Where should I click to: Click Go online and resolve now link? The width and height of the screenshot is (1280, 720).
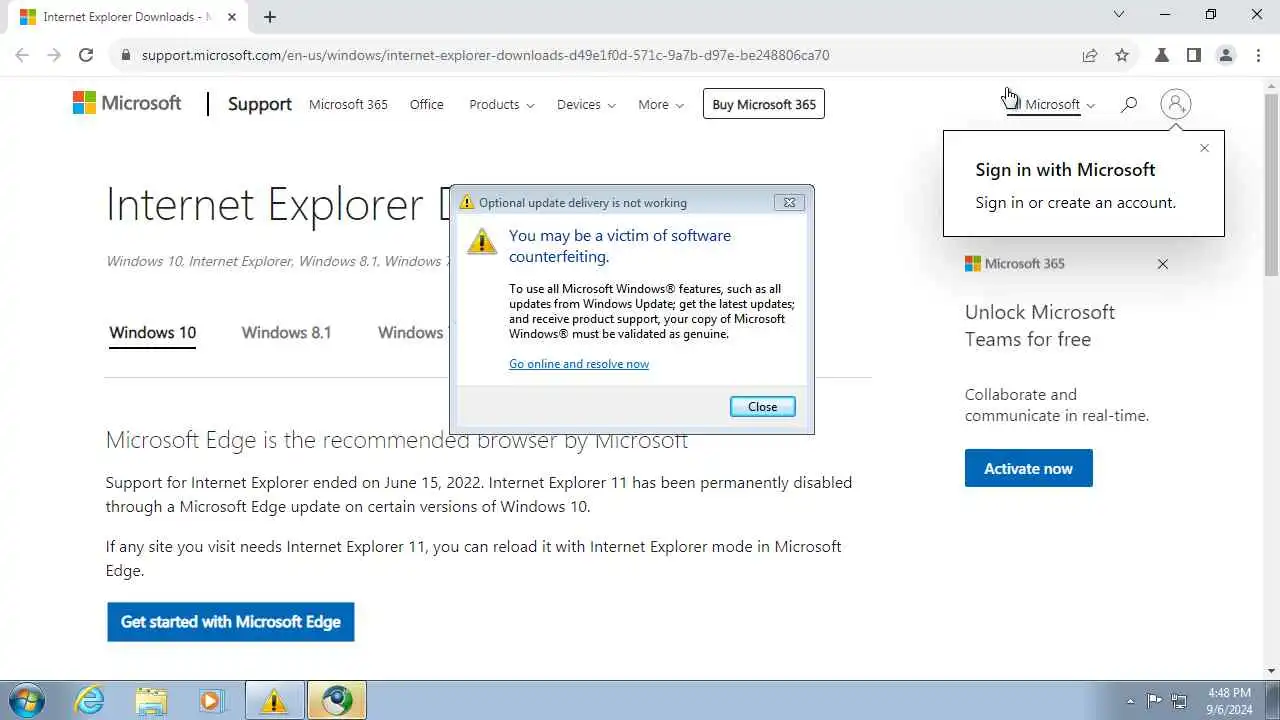coord(579,364)
